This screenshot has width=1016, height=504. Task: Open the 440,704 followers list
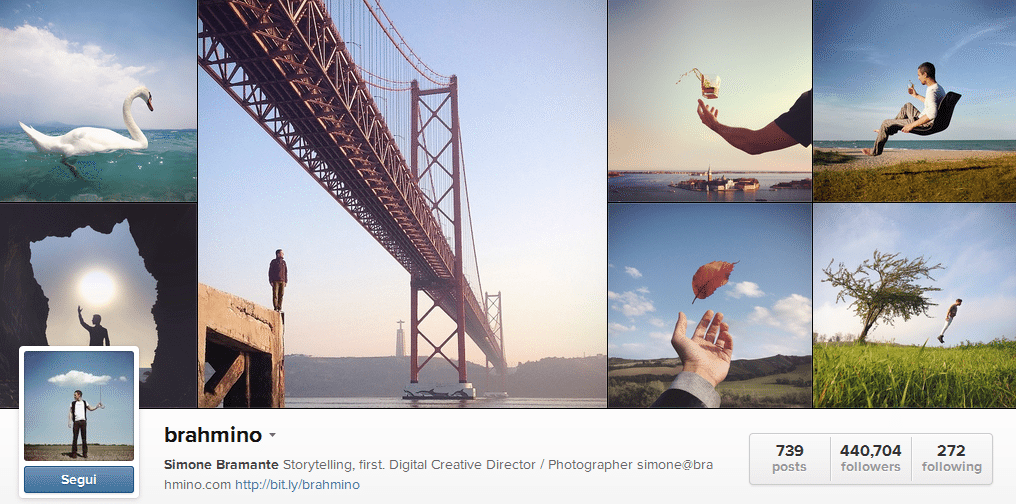(870, 458)
